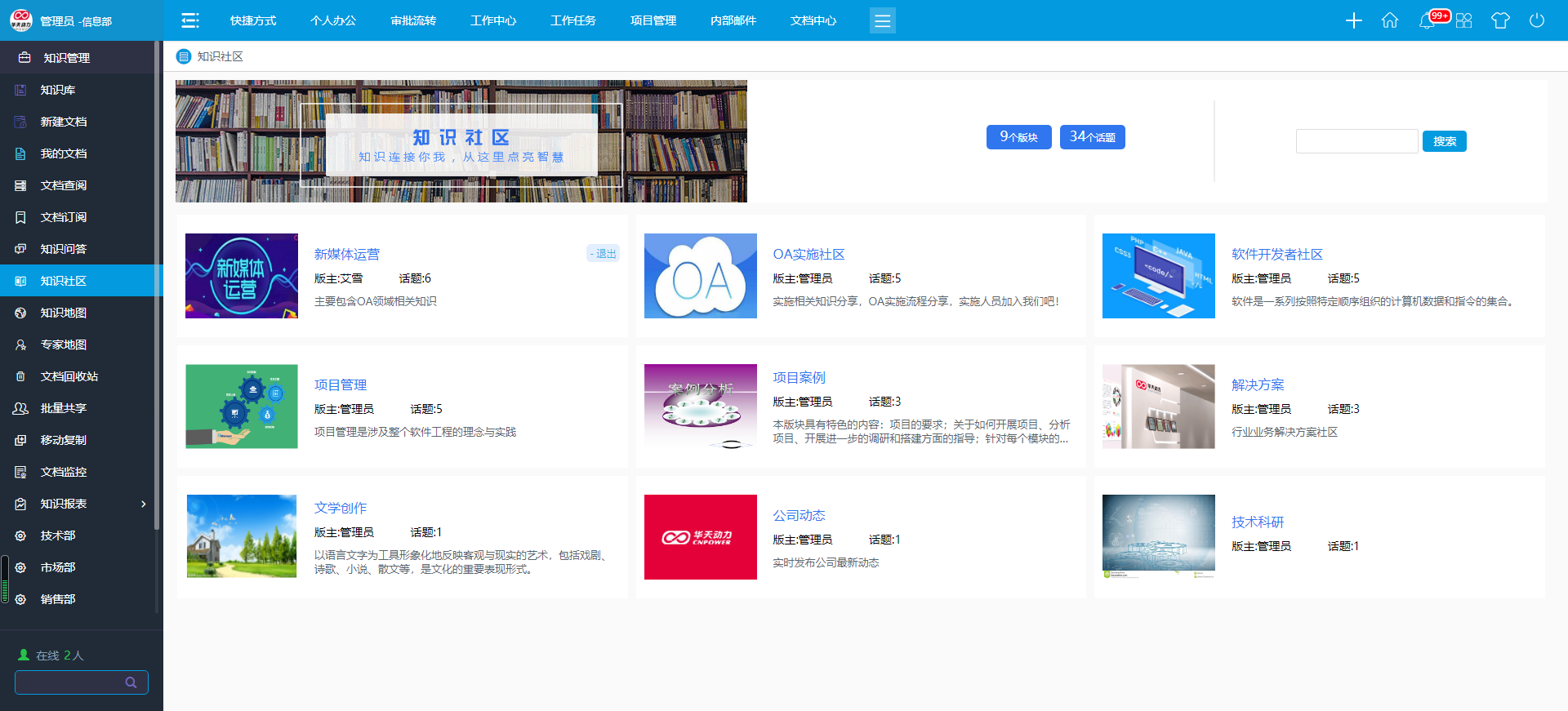Select 文档查阅 in the sidebar
This screenshot has height=711, width=1568.
(x=64, y=185)
